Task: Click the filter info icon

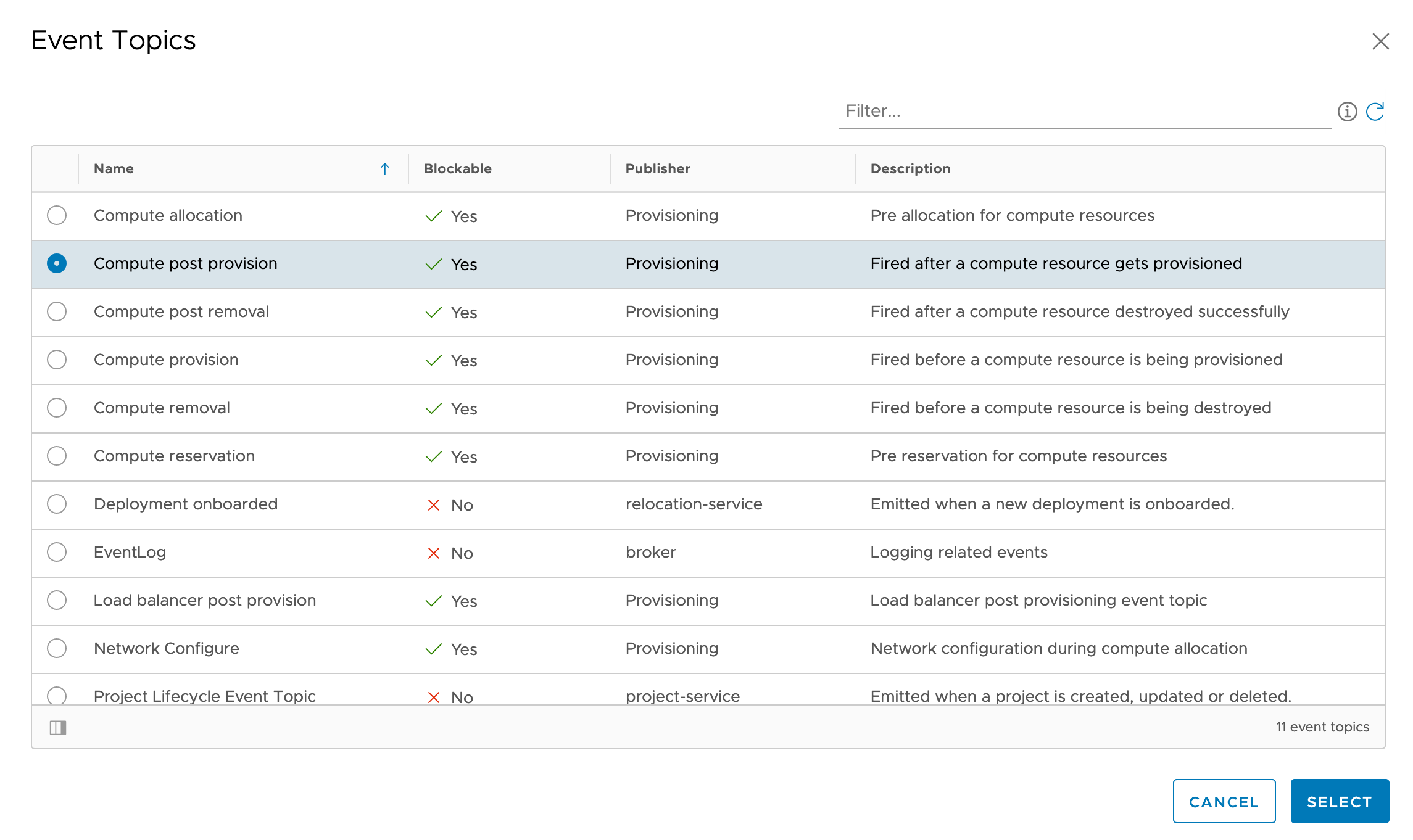Action: 1347,112
